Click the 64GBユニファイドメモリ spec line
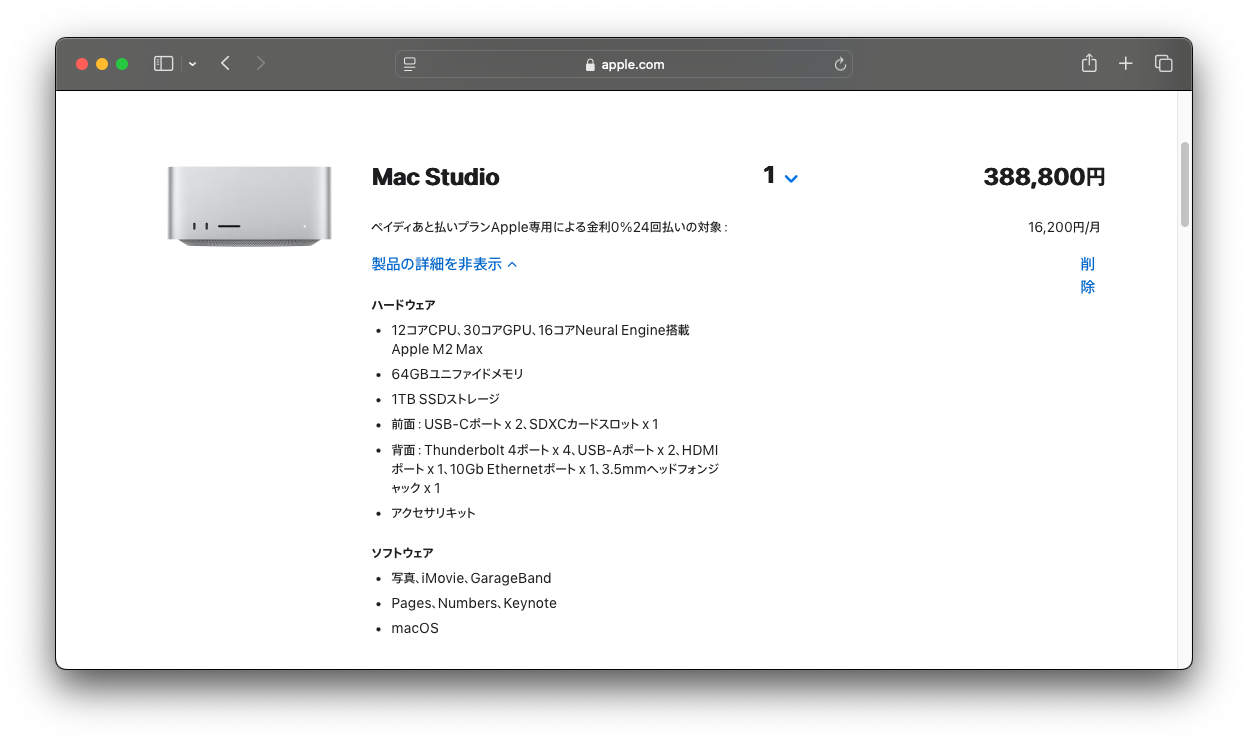1248x743 pixels. pos(458,374)
